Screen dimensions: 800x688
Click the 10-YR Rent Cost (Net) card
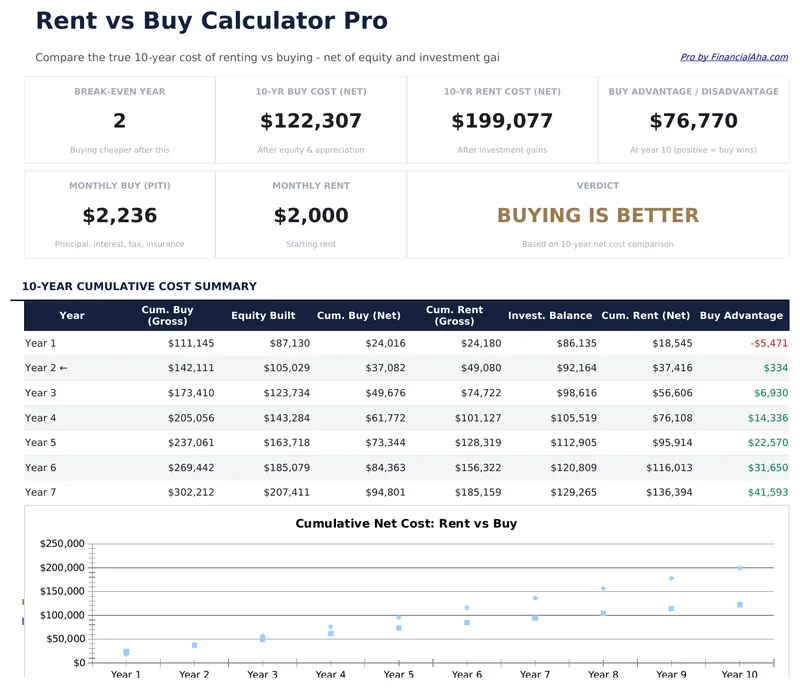[502, 122]
